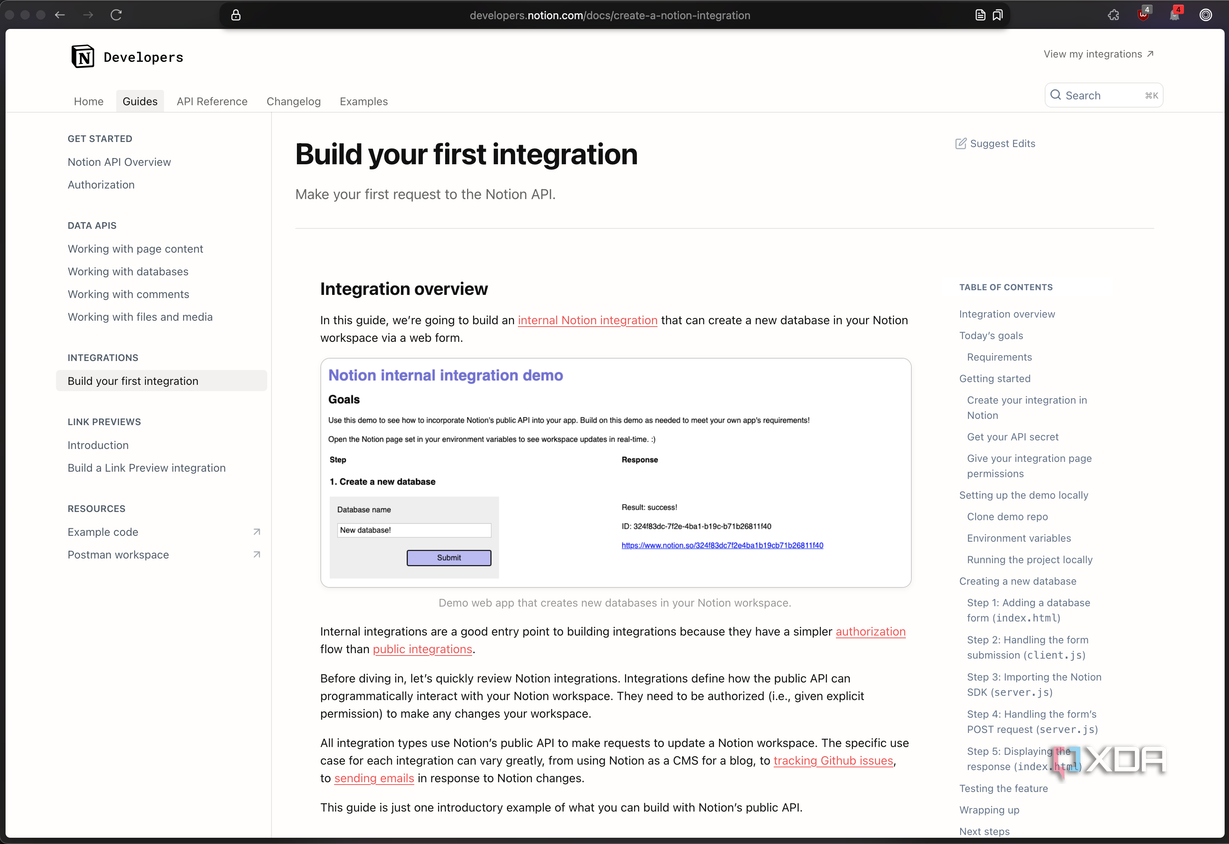This screenshot has height=844, width=1229.
Task: Click the browser forward arrow
Action: (88, 15)
